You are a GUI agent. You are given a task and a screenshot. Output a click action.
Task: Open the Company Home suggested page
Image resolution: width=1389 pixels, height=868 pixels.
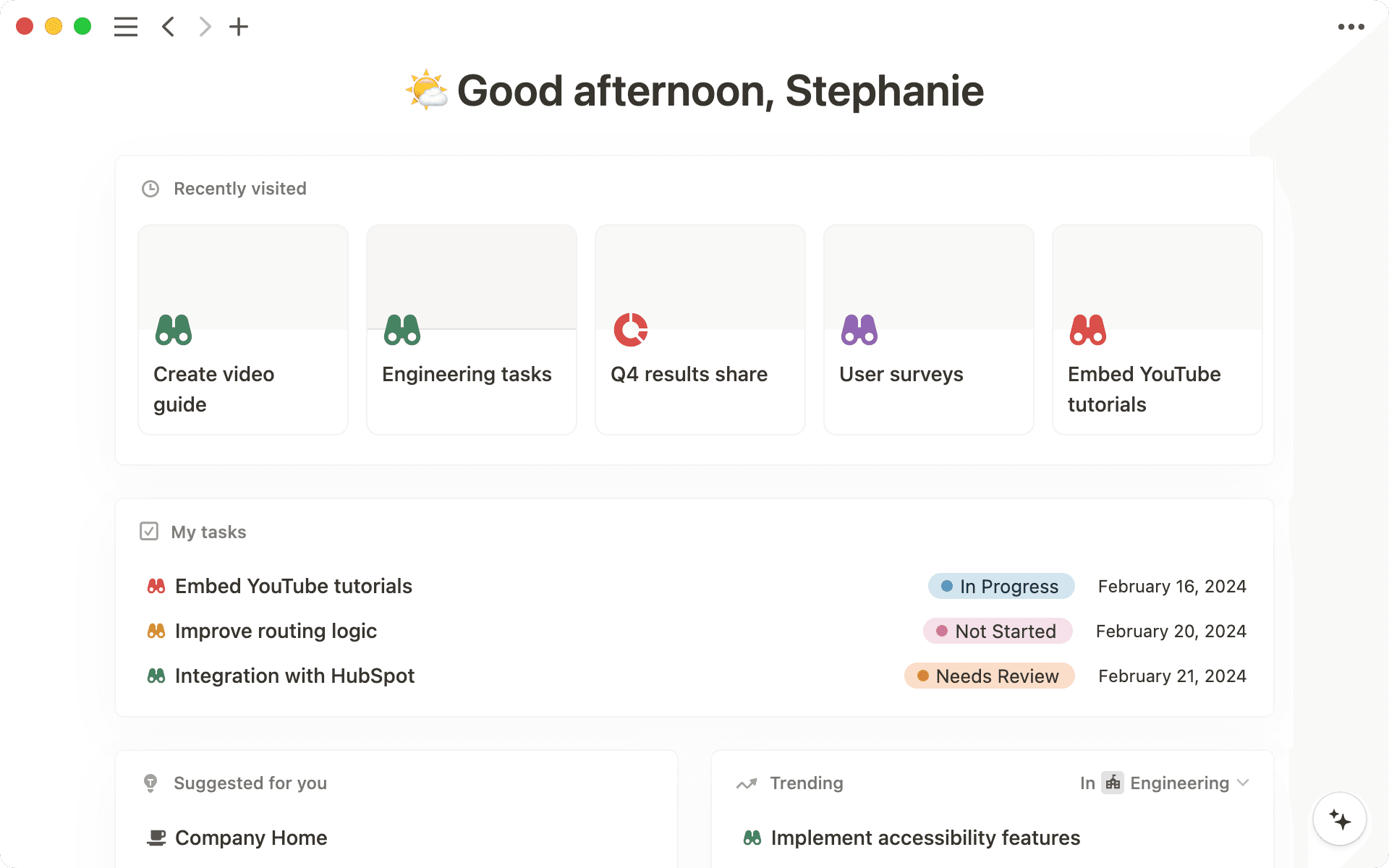(251, 838)
